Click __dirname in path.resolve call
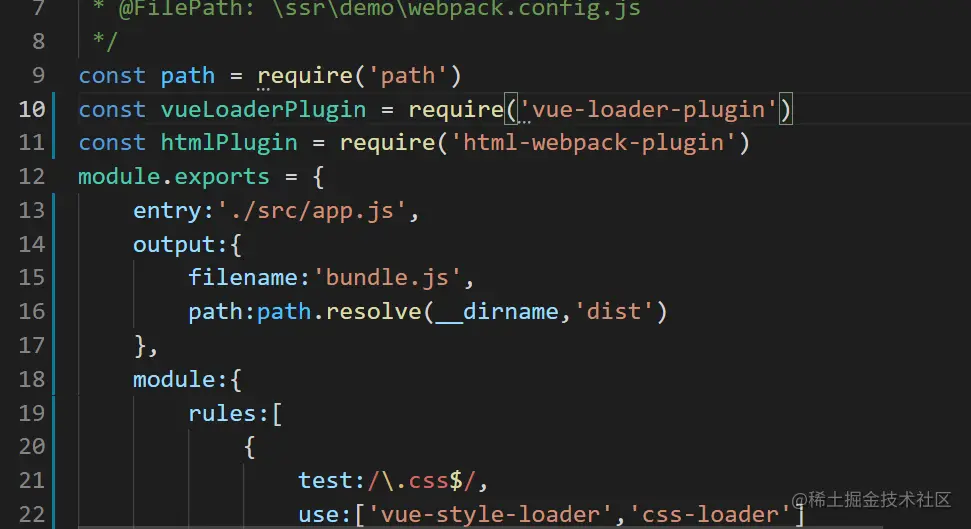 497,312
